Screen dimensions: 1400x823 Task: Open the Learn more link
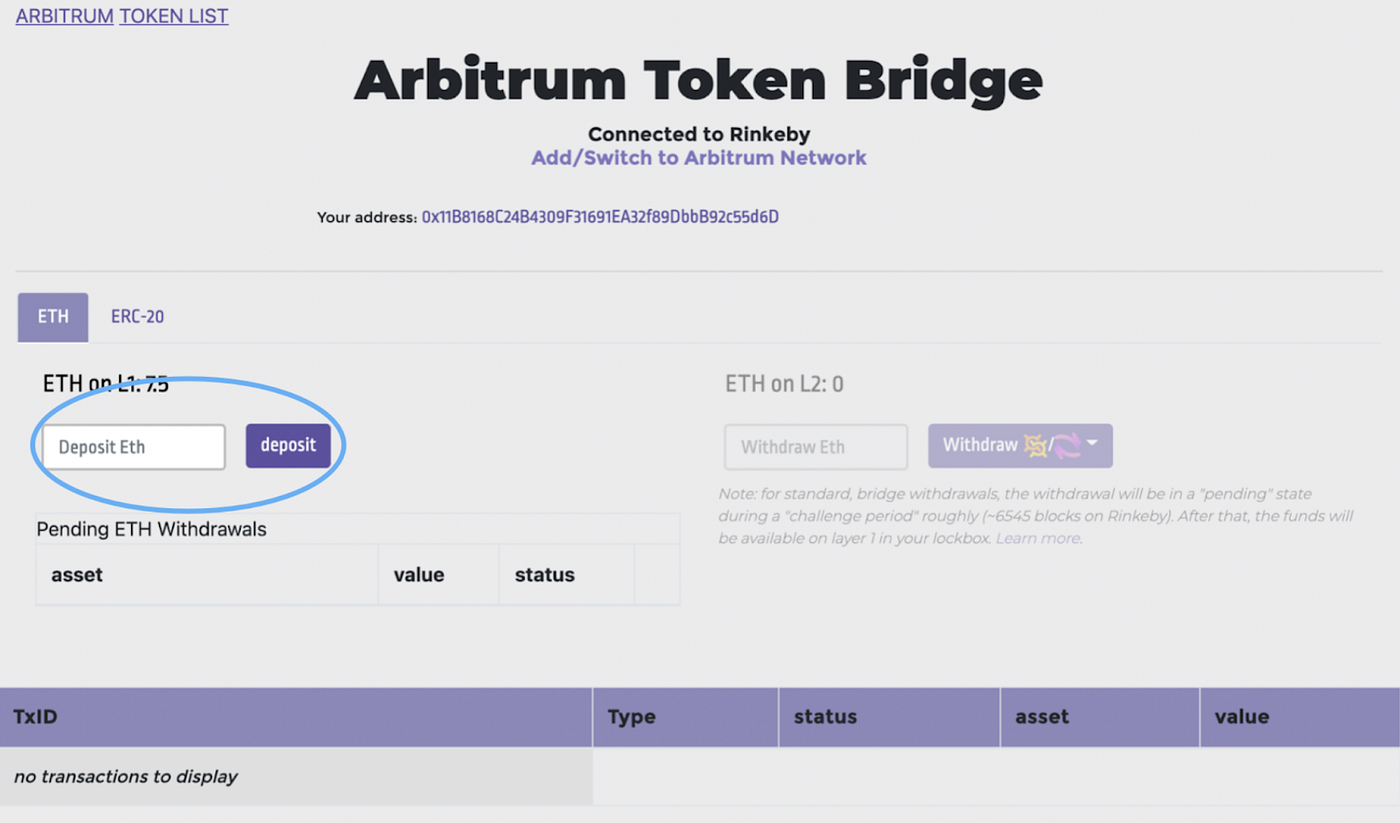point(1037,538)
